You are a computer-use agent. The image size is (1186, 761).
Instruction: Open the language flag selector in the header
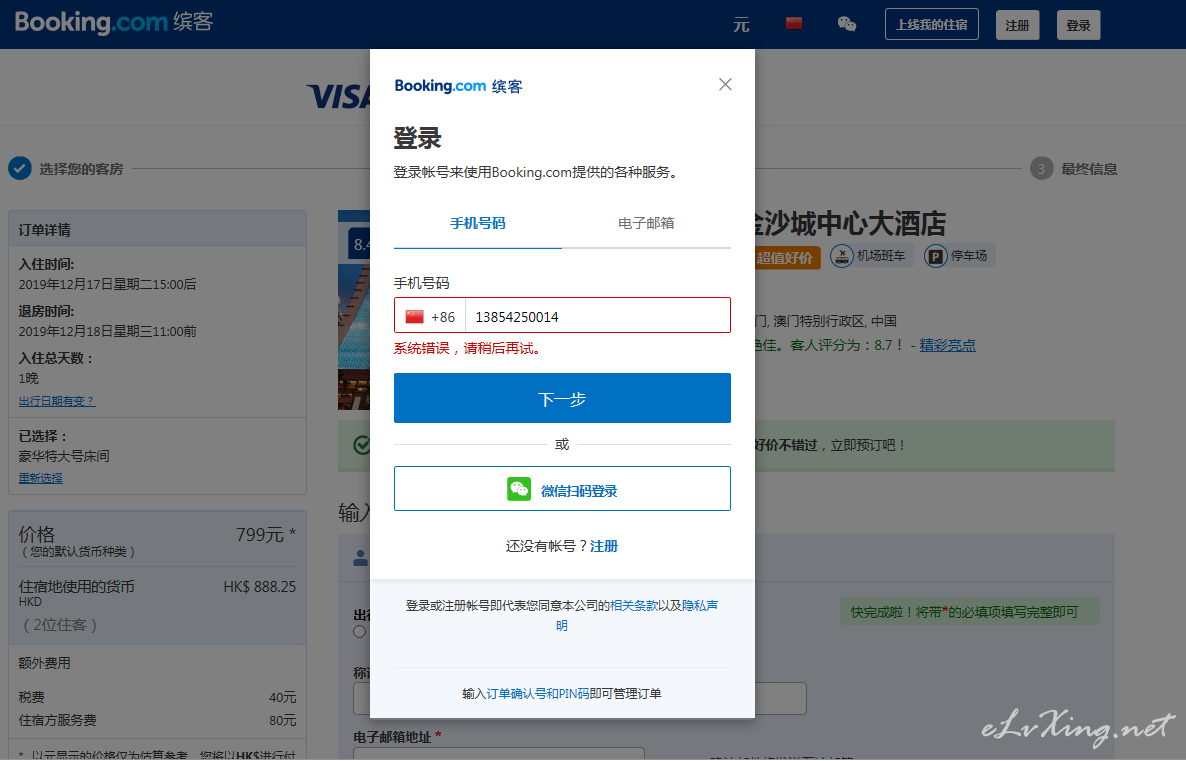point(793,23)
